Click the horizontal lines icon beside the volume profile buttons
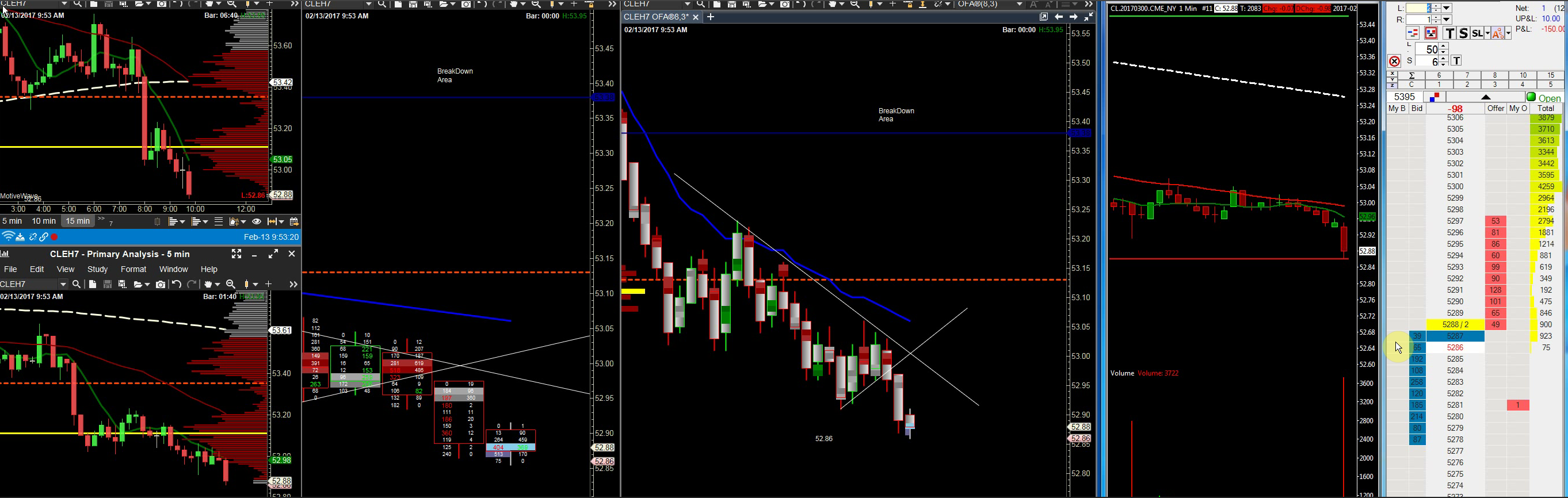The width and height of the screenshot is (1568, 498). pyautogui.click(x=219, y=221)
